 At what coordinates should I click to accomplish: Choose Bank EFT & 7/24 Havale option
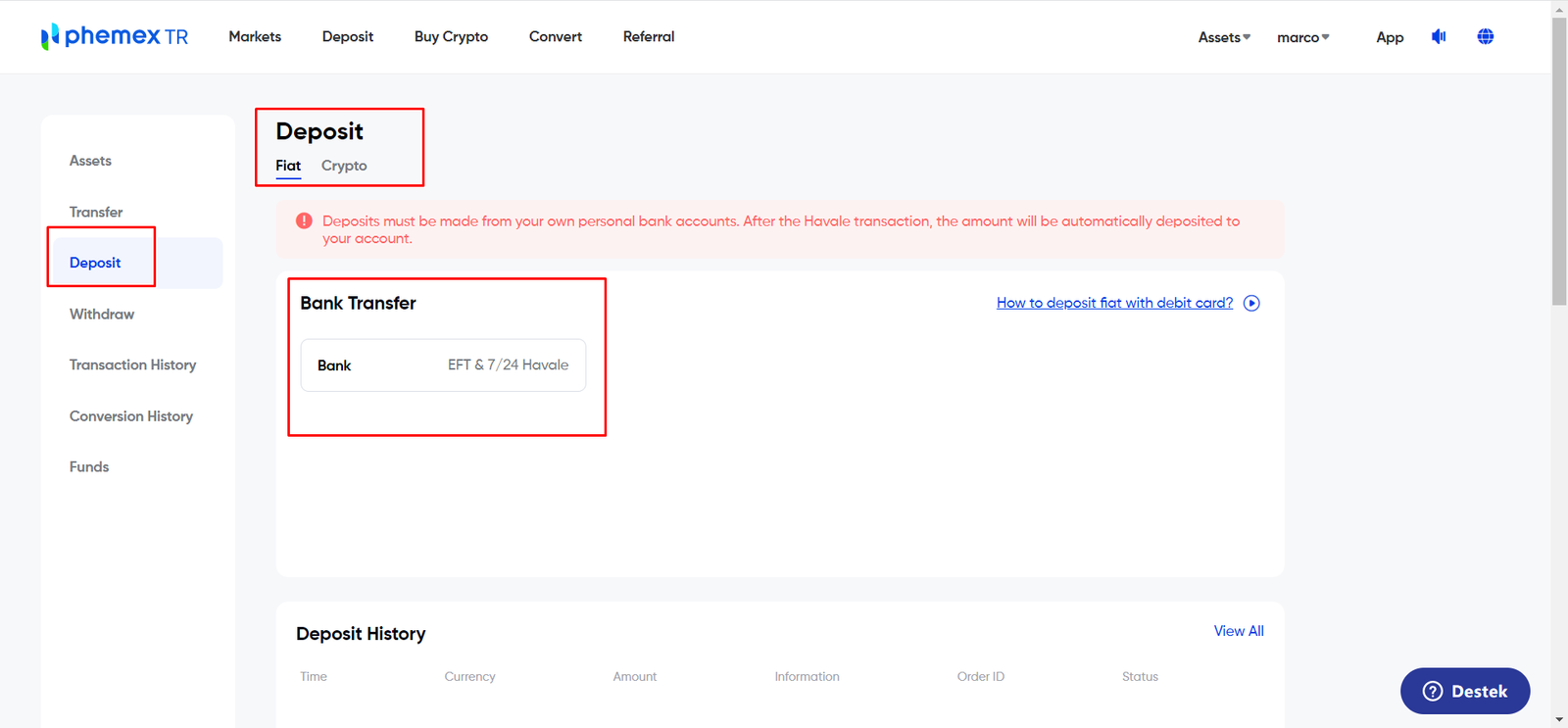coord(443,365)
